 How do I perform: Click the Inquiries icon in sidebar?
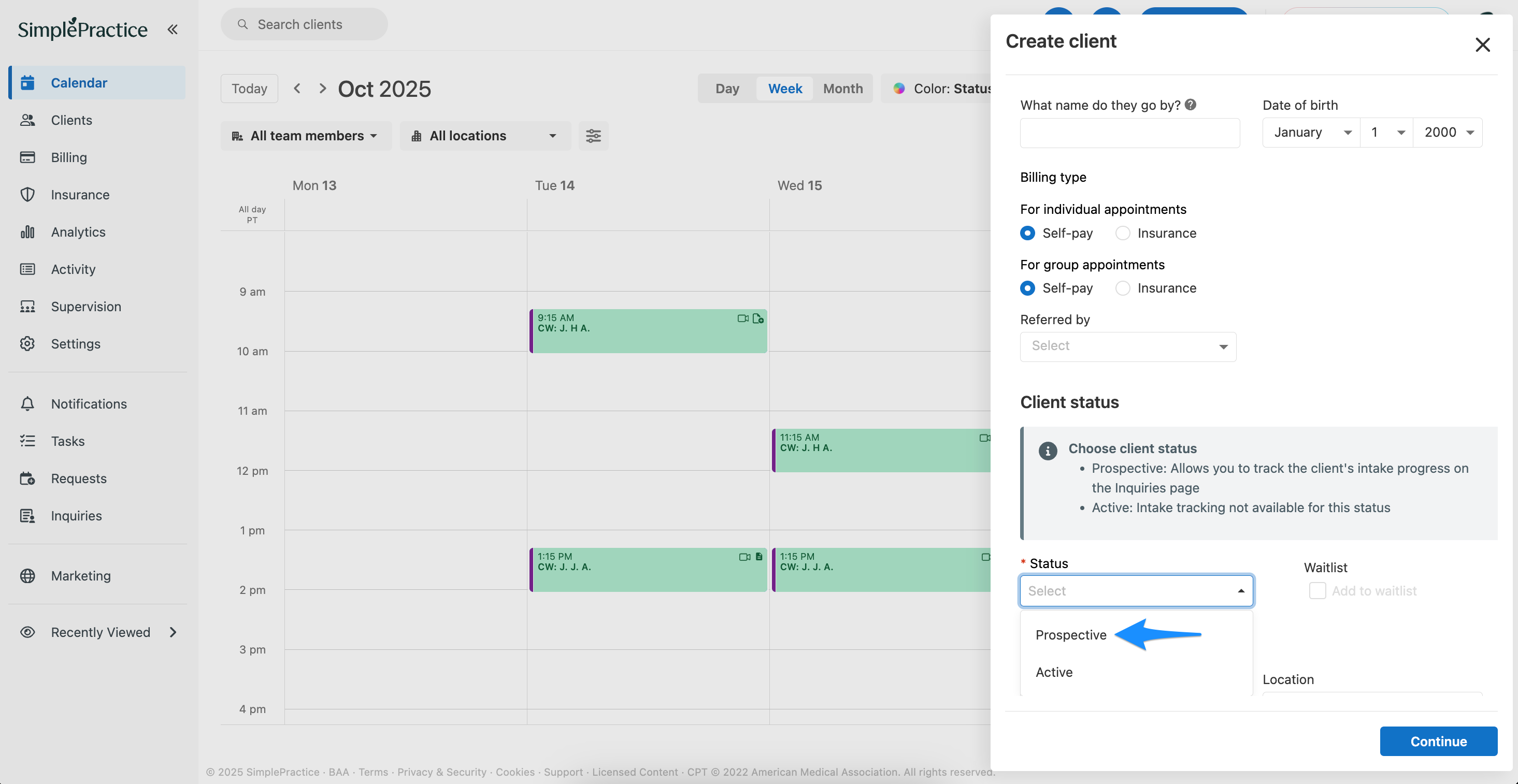[27, 516]
